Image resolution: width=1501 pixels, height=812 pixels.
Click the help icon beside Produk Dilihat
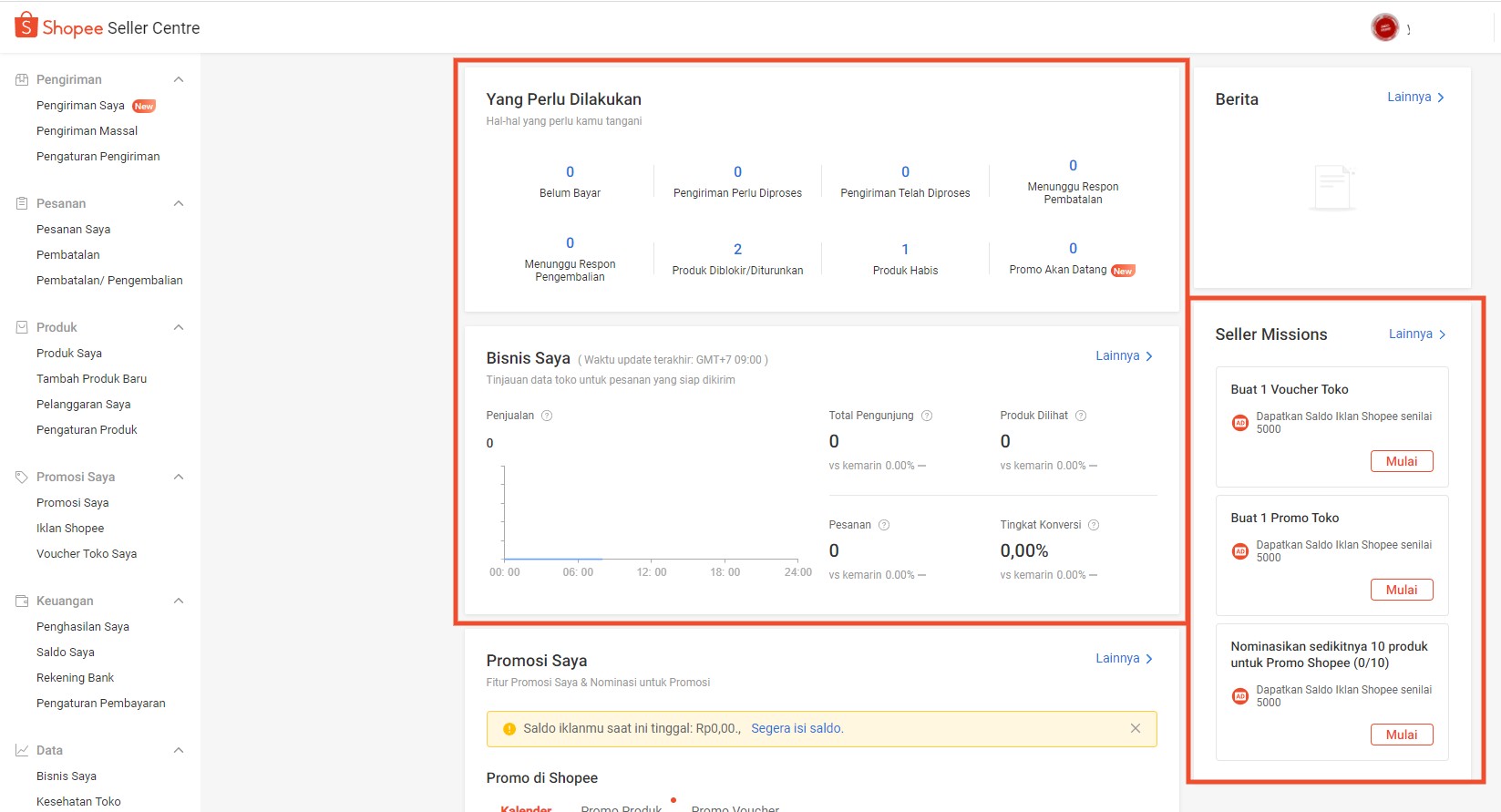tap(1081, 416)
